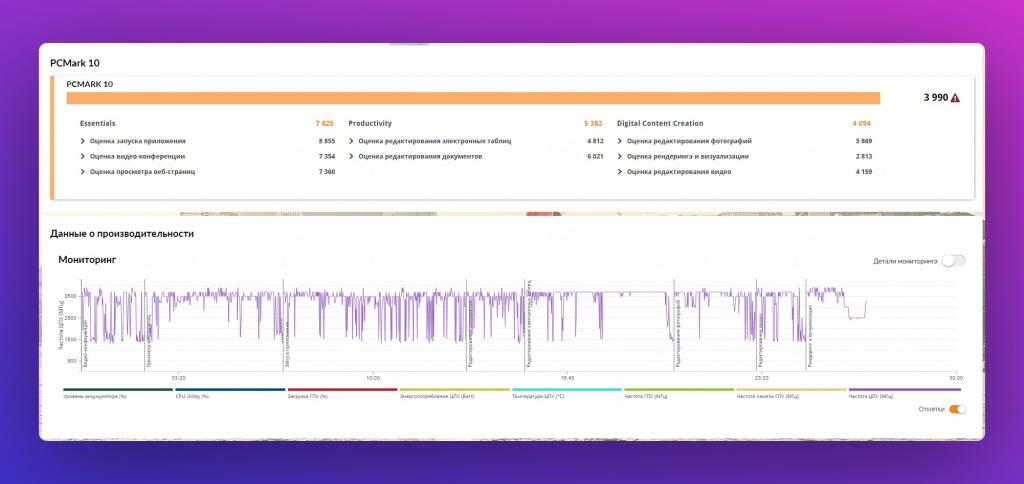Click the 10:00 time axis label

coord(373,378)
